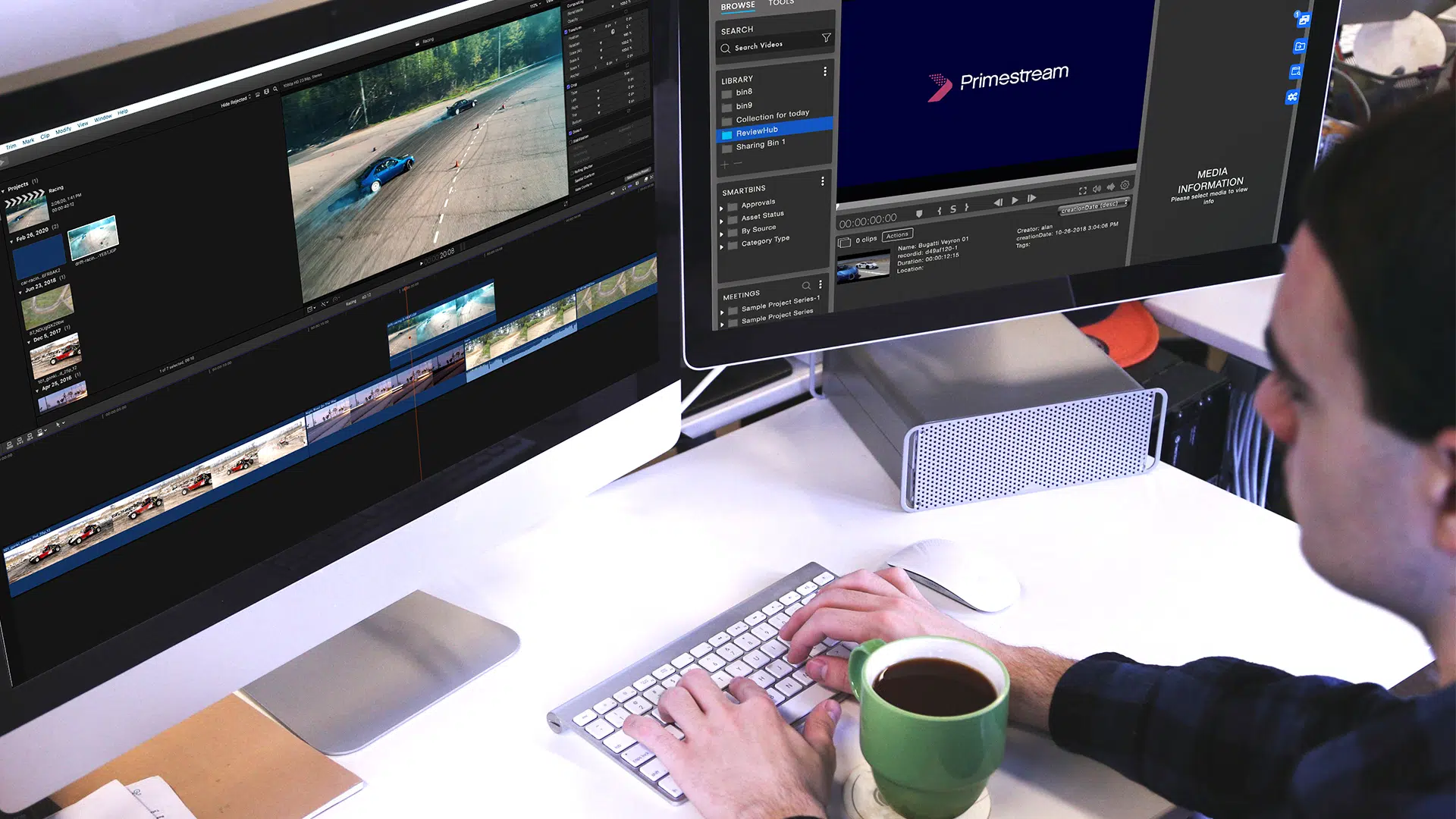The width and height of the screenshot is (1456, 819).
Task: Open the Modify menu in Final Cut
Action: (64, 130)
